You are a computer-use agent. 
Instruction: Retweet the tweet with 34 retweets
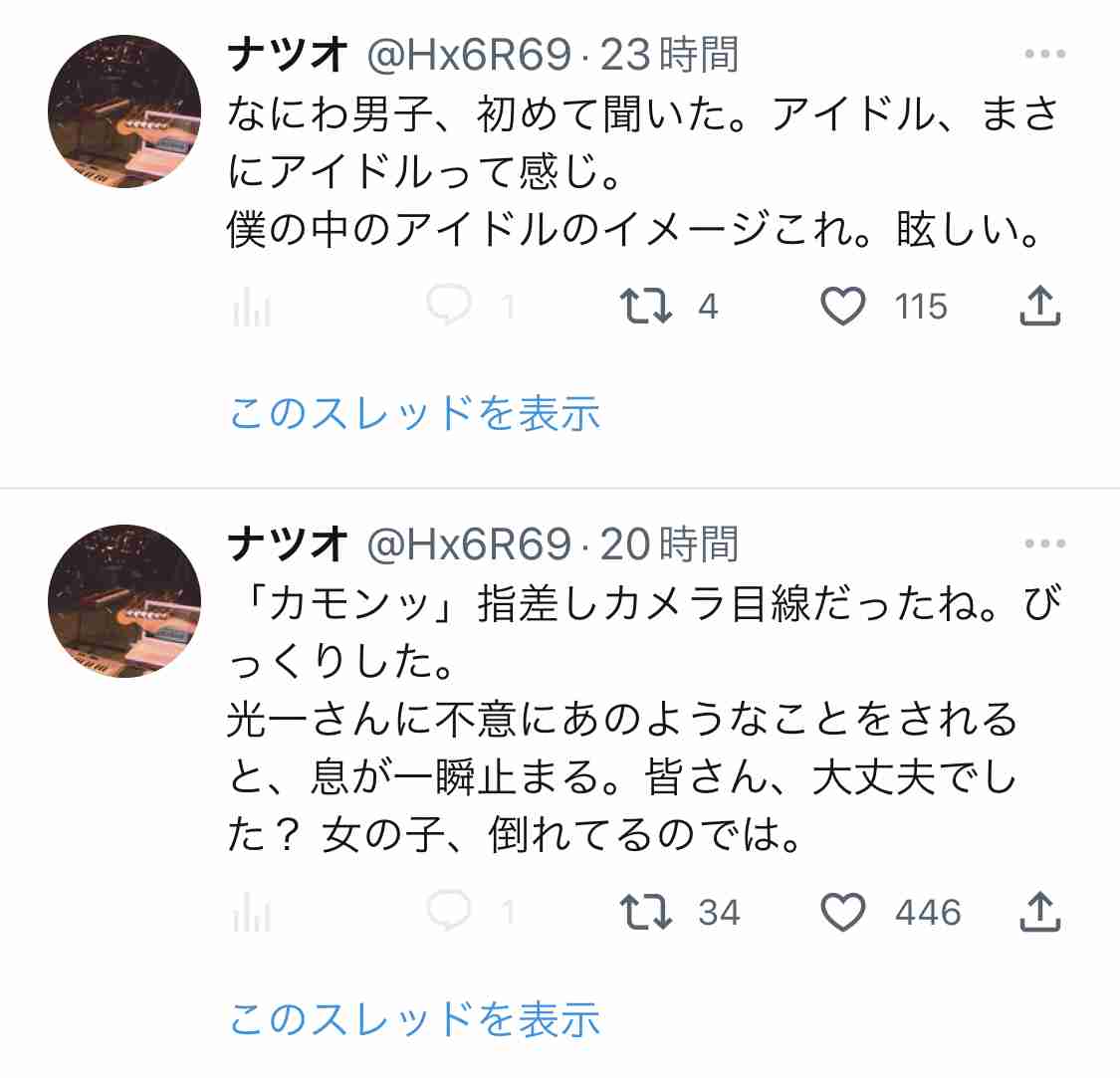[x=646, y=912]
